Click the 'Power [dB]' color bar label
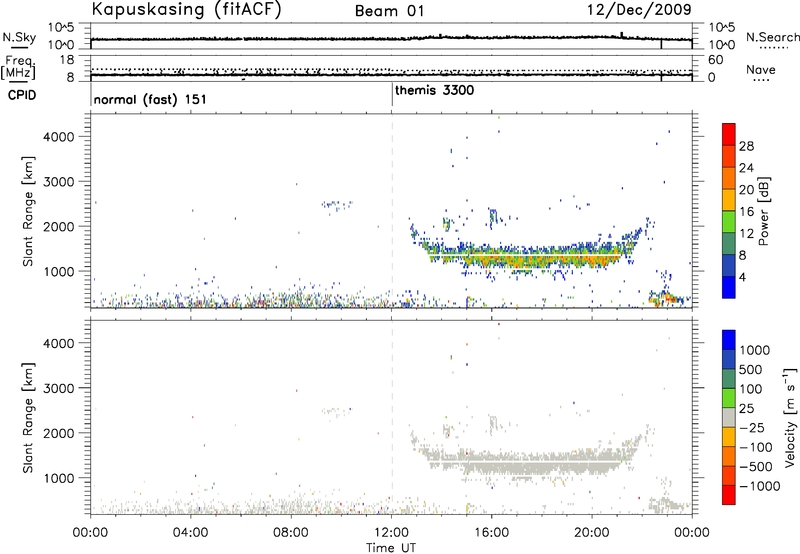Viewport: 800px width, 554px height. pyautogui.click(x=763, y=211)
